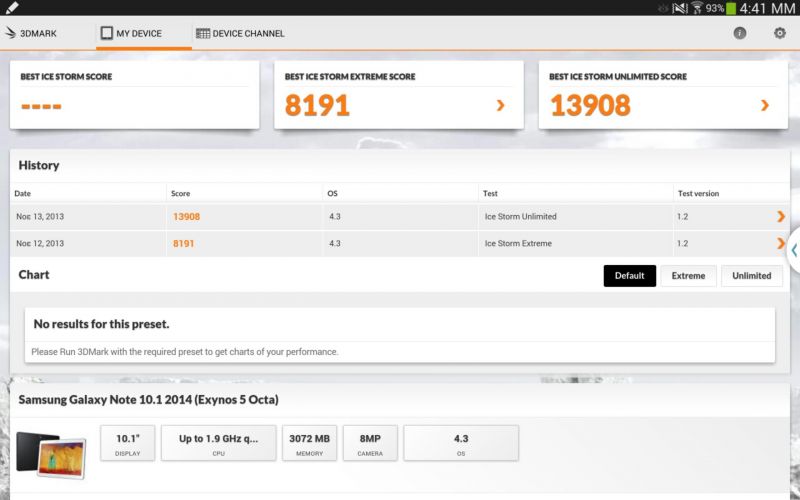
Task: Tap the 10.1" Display spec box
Action: 128,443
